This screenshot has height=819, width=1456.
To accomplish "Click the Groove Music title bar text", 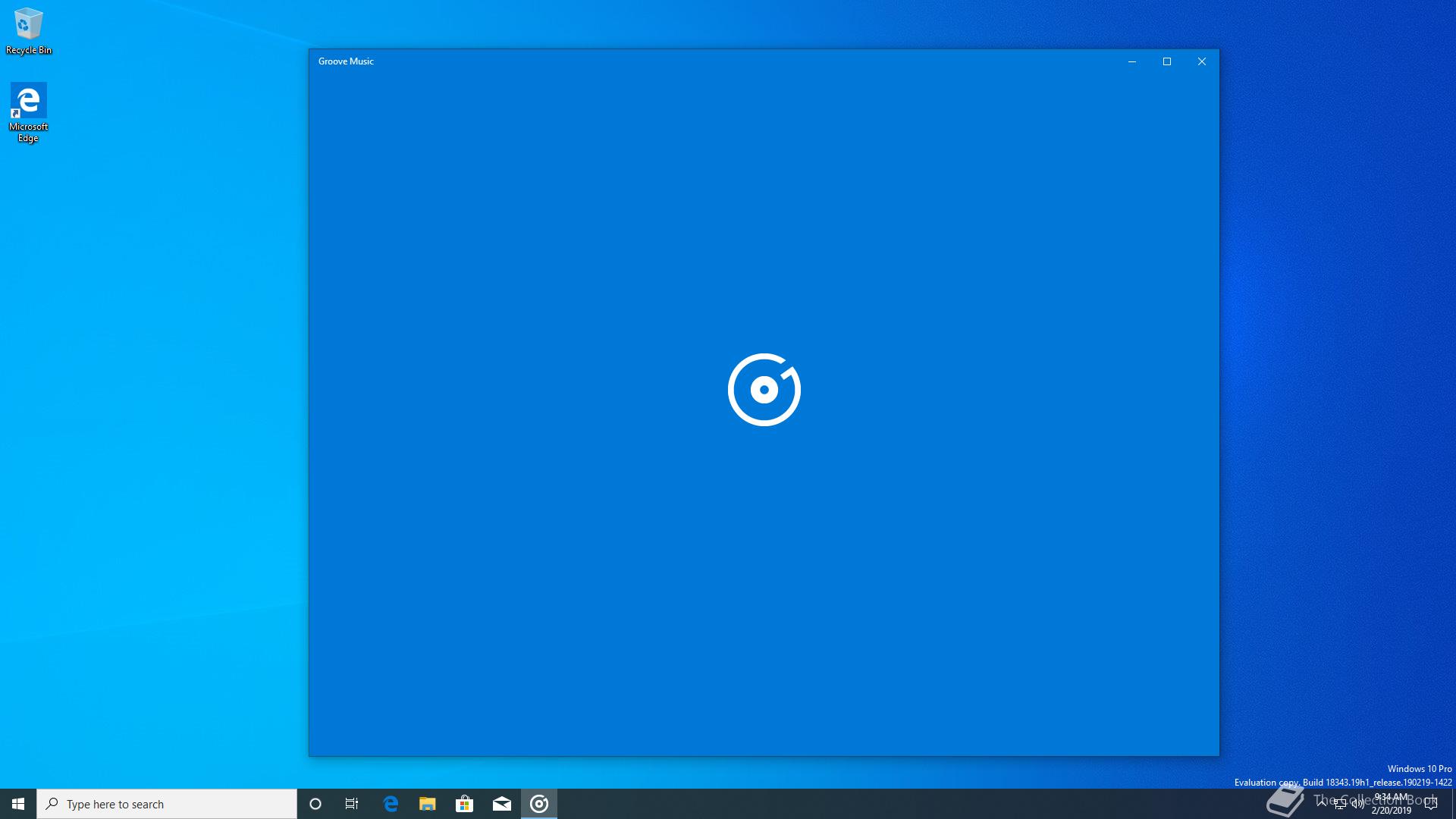I will [346, 61].
